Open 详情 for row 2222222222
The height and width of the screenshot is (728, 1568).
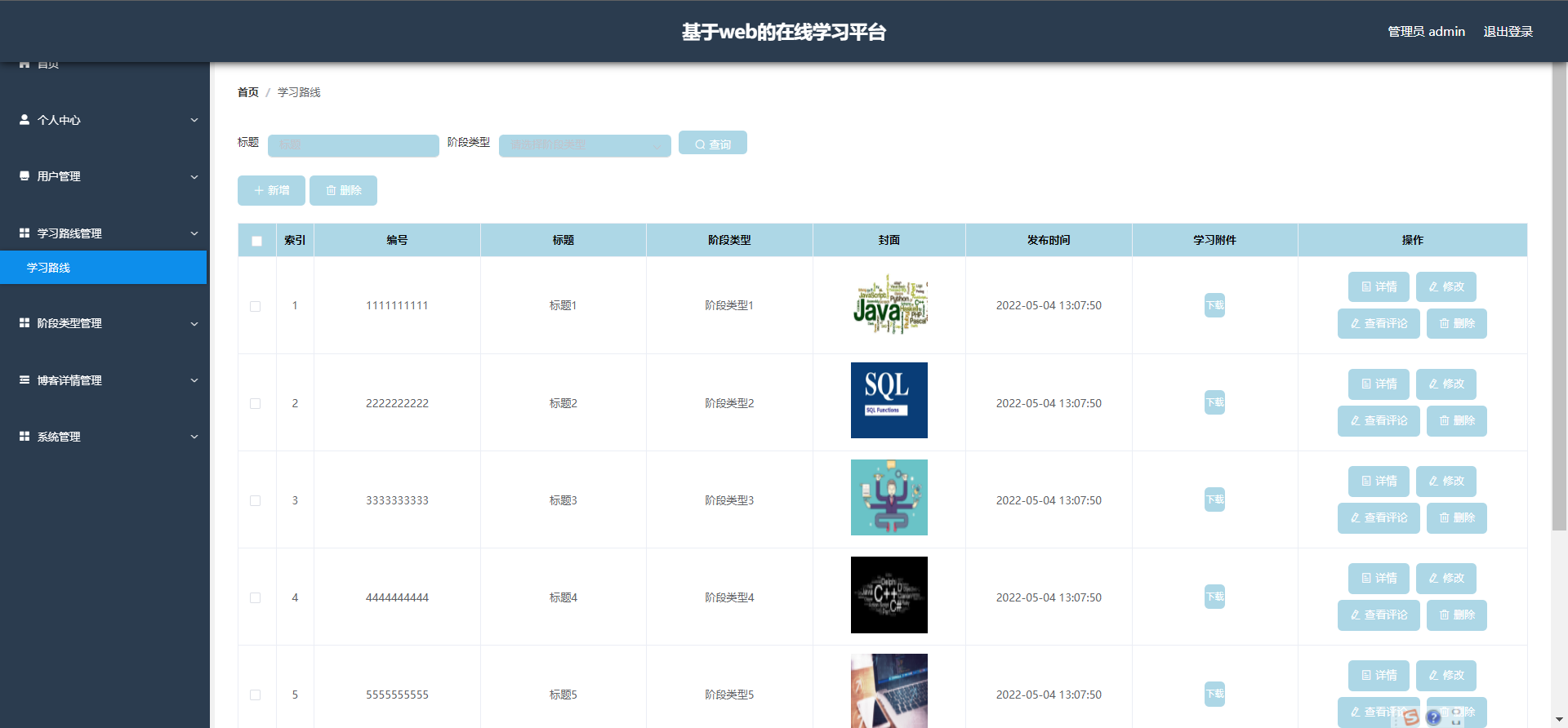coord(1379,384)
